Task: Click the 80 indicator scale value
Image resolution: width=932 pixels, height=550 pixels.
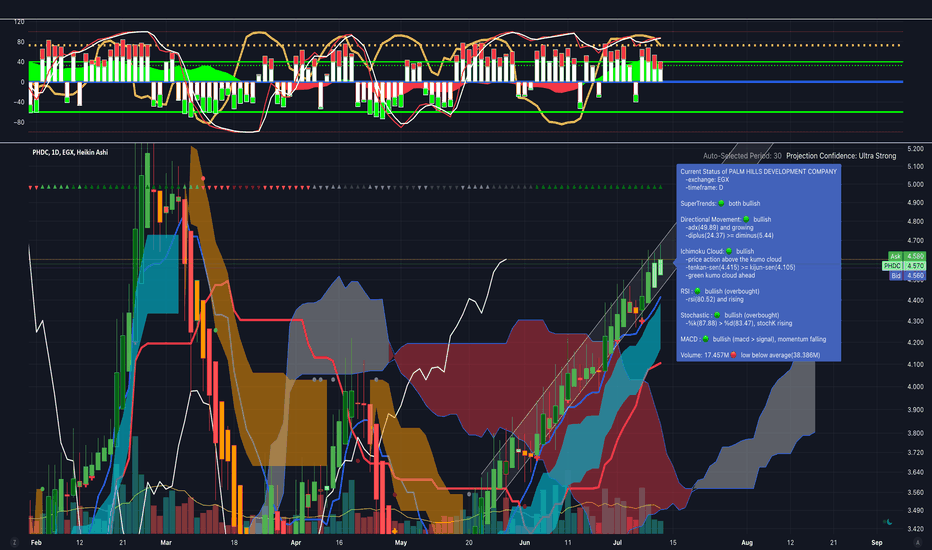Action: pos(21,42)
